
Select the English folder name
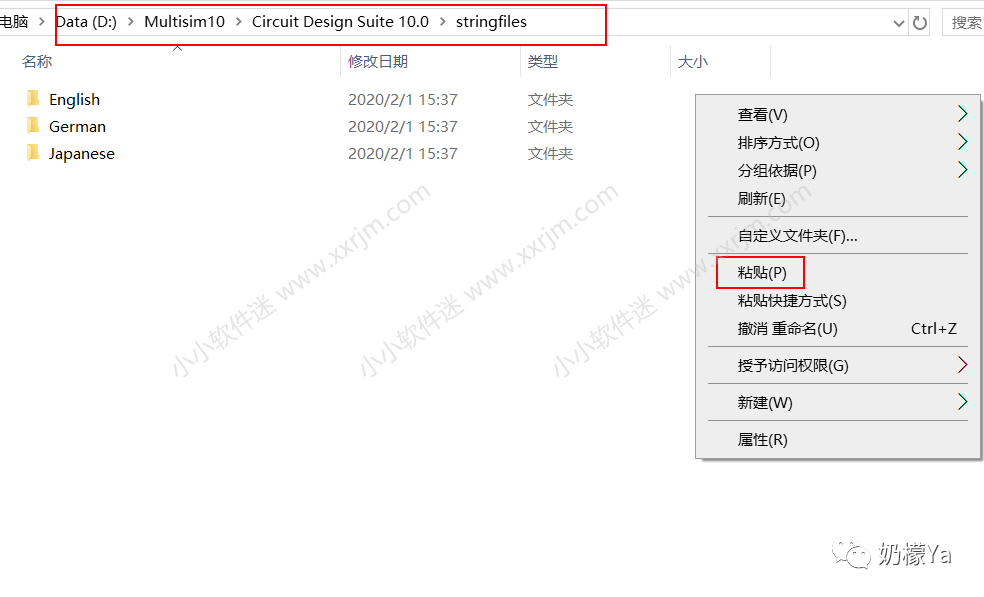click(x=75, y=99)
